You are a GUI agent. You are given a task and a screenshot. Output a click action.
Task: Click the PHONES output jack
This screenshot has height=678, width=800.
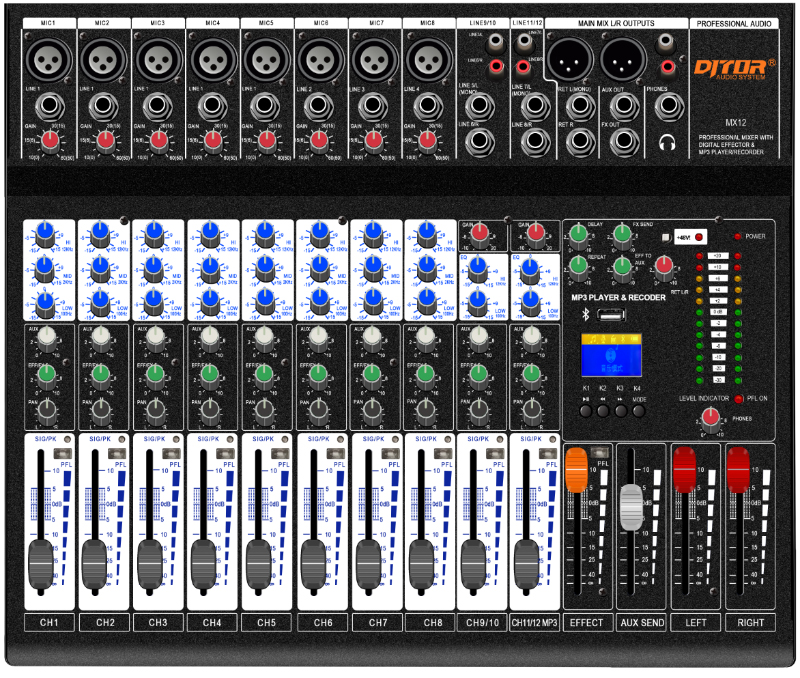coord(669,106)
